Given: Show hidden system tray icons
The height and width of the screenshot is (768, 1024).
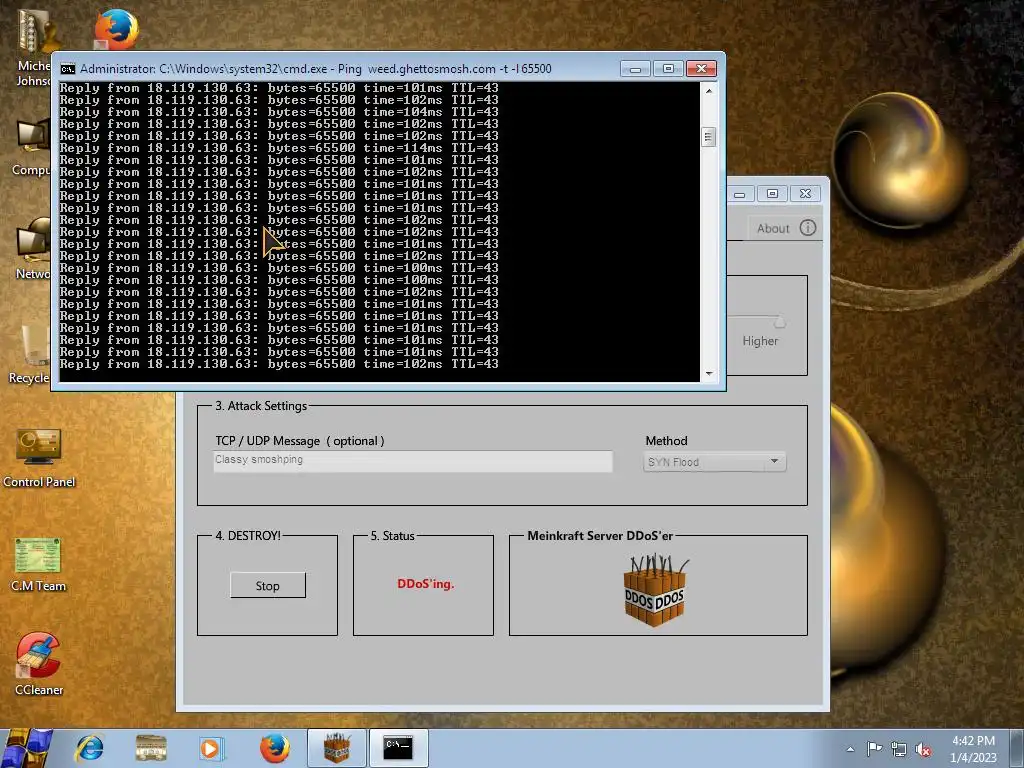Looking at the screenshot, I should point(850,749).
